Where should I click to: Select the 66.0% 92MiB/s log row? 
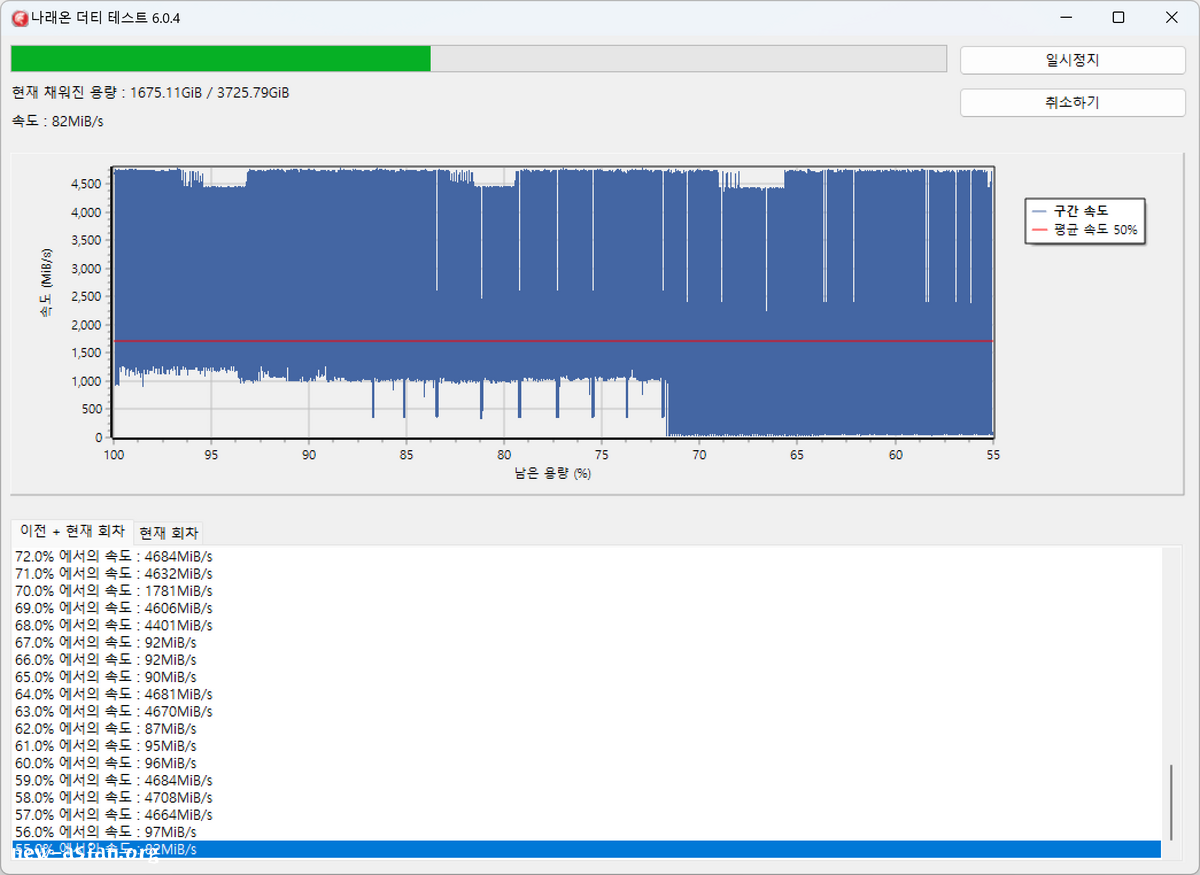coord(586,659)
